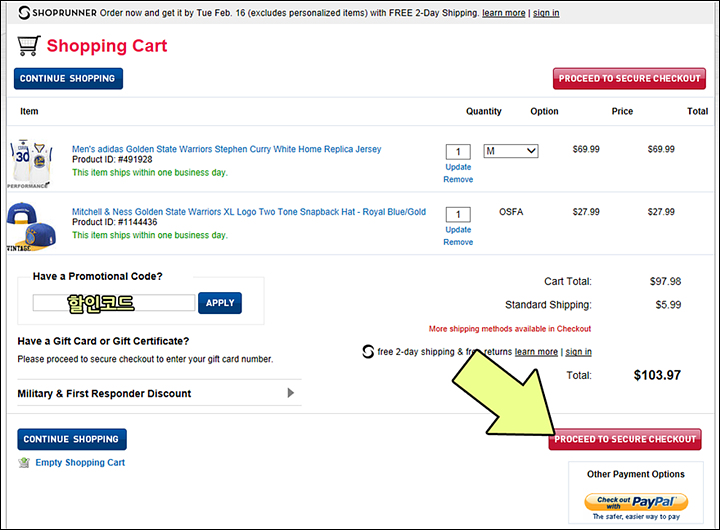Viewport: 720px width, 530px height.
Task: Click the ShopRunner icon near free 2-day shipping
Action: tap(368, 351)
